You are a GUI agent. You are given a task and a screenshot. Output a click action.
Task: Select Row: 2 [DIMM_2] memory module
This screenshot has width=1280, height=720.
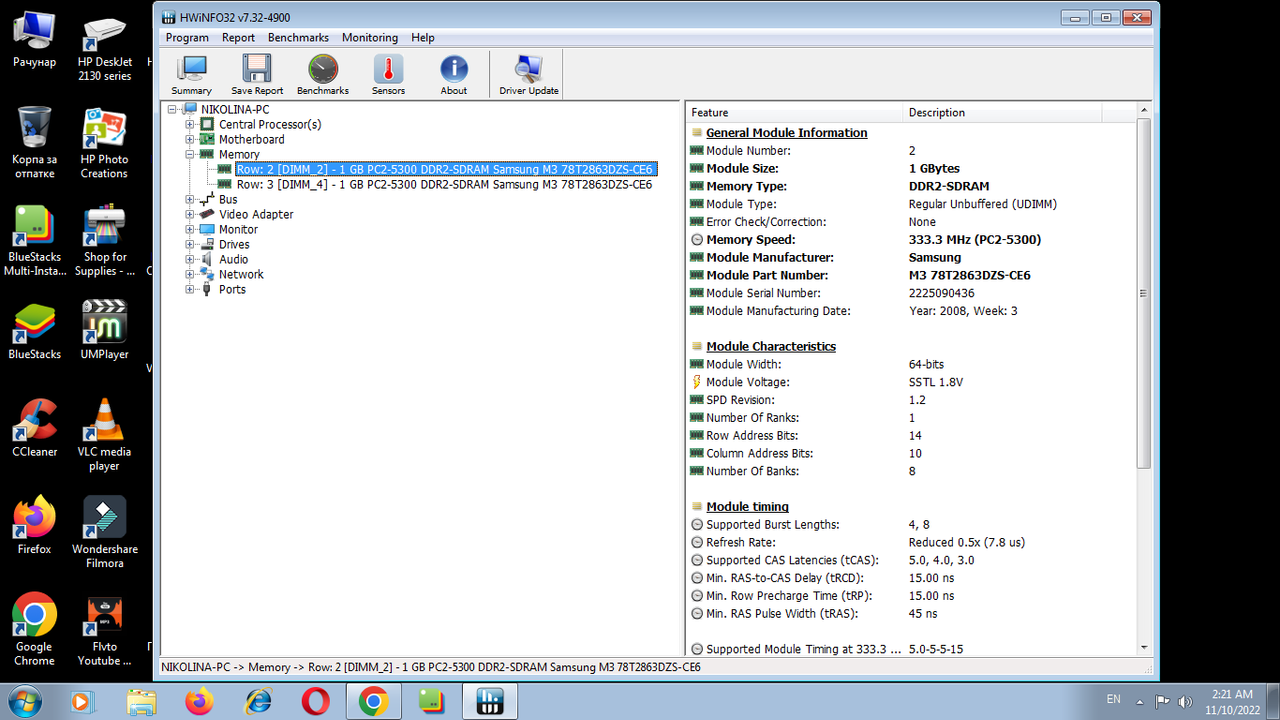(x=445, y=169)
